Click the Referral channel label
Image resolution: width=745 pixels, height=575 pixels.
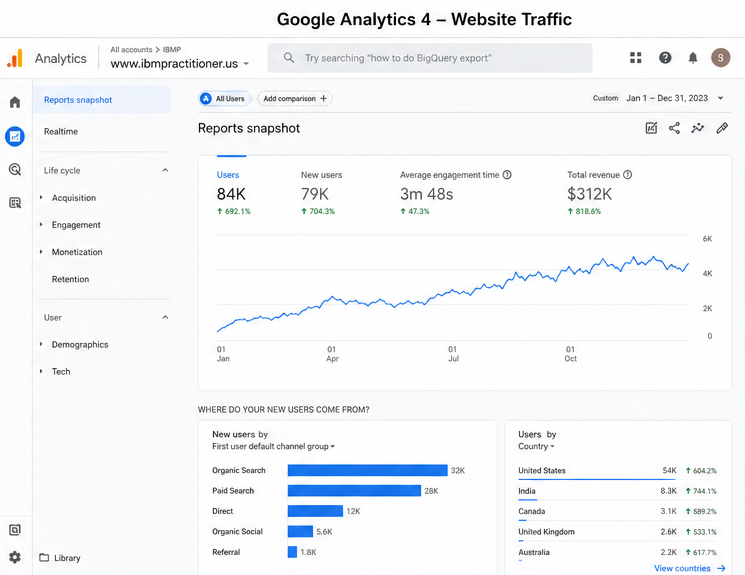click(226, 552)
